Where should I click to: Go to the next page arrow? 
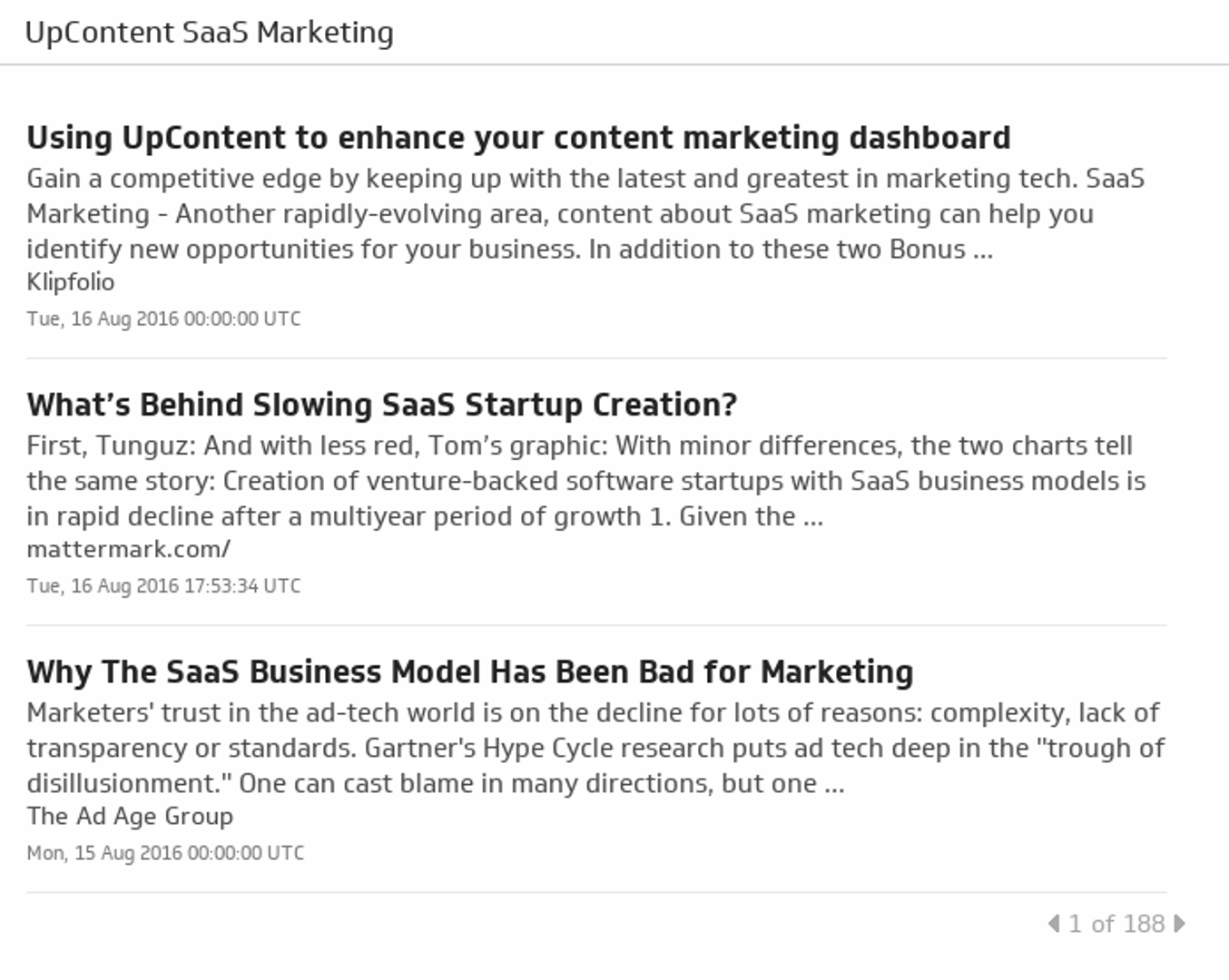1179,924
